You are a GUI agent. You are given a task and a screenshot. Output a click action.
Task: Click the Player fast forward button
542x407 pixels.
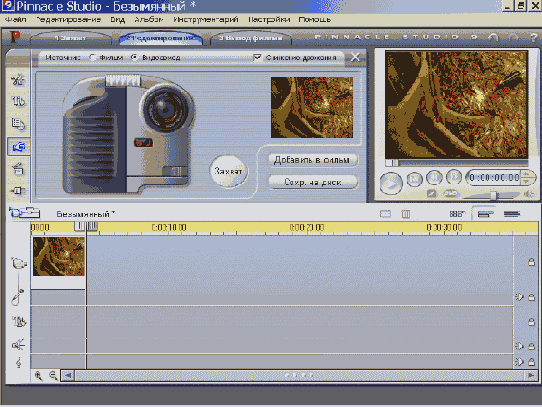tap(454, 177)
